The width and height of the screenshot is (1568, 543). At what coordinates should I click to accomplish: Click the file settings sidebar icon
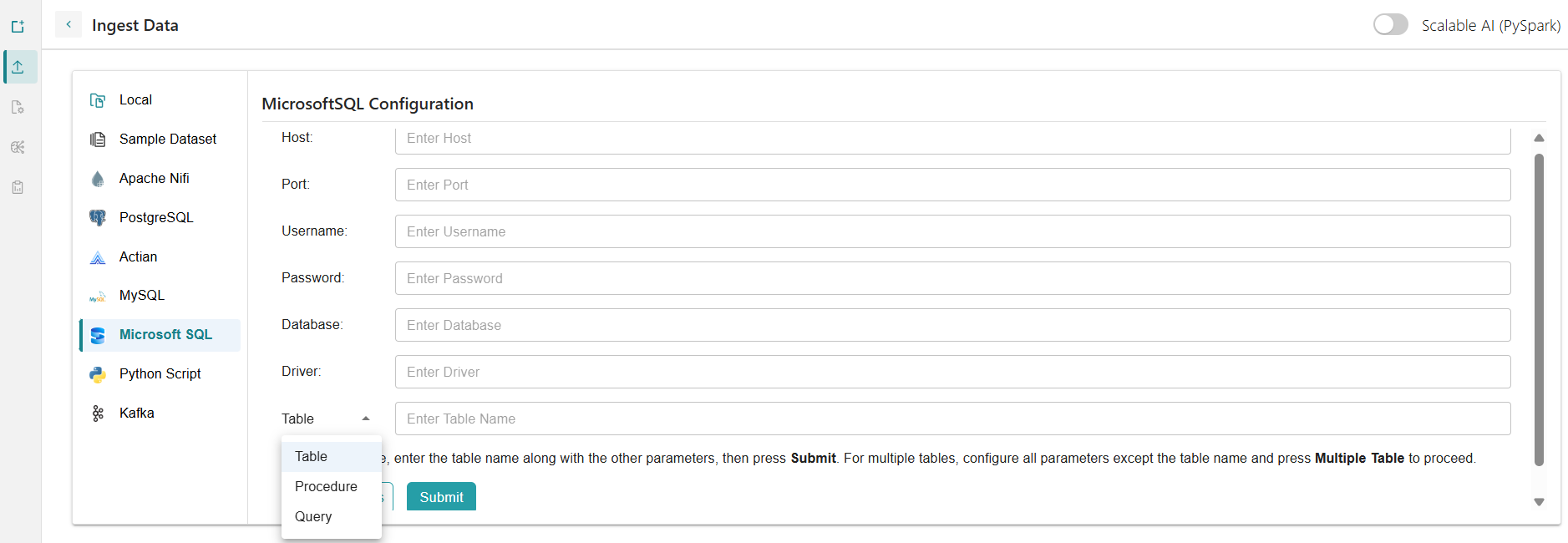pos(18,107)
